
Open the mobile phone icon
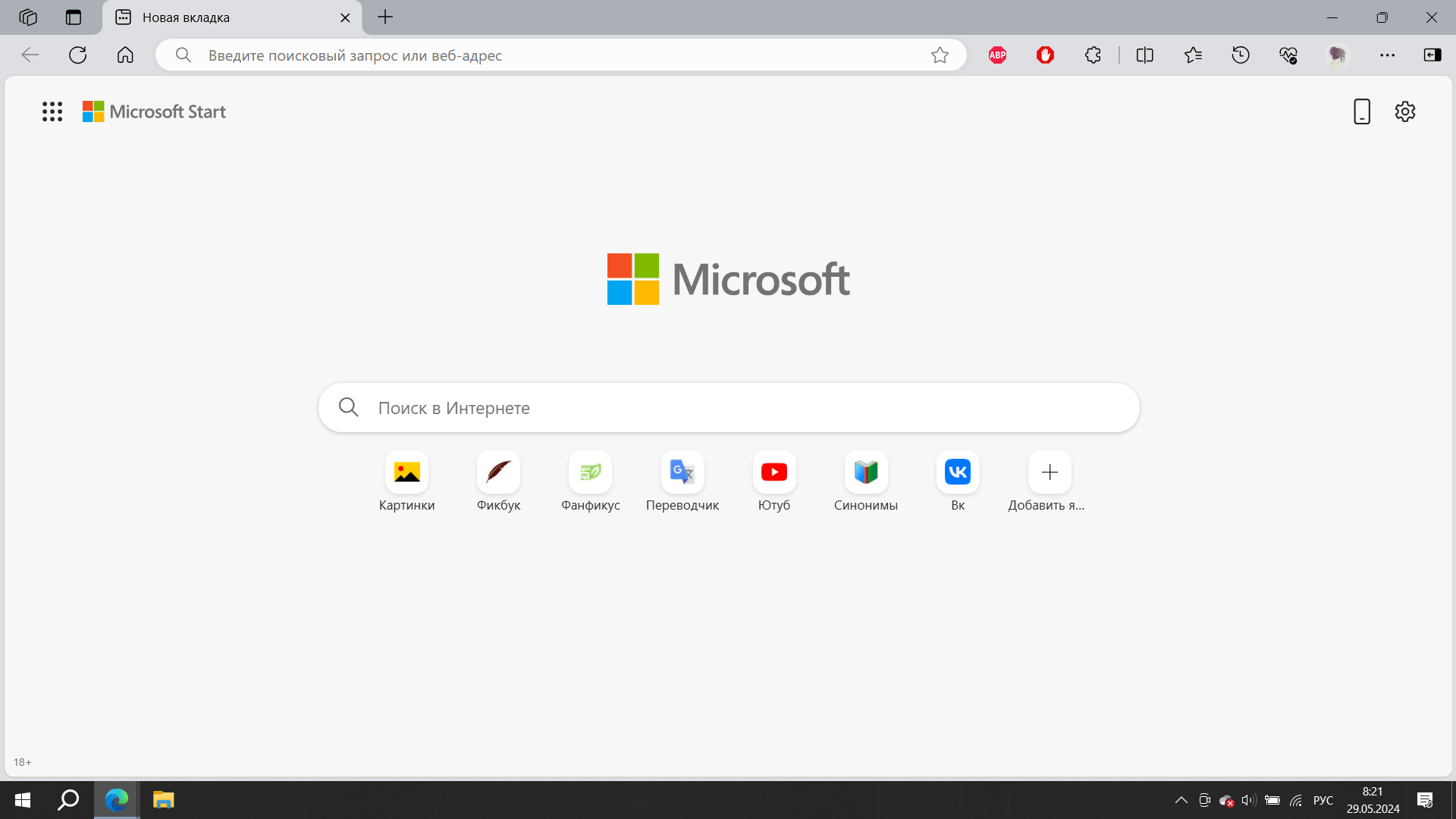coord(1362,111)
